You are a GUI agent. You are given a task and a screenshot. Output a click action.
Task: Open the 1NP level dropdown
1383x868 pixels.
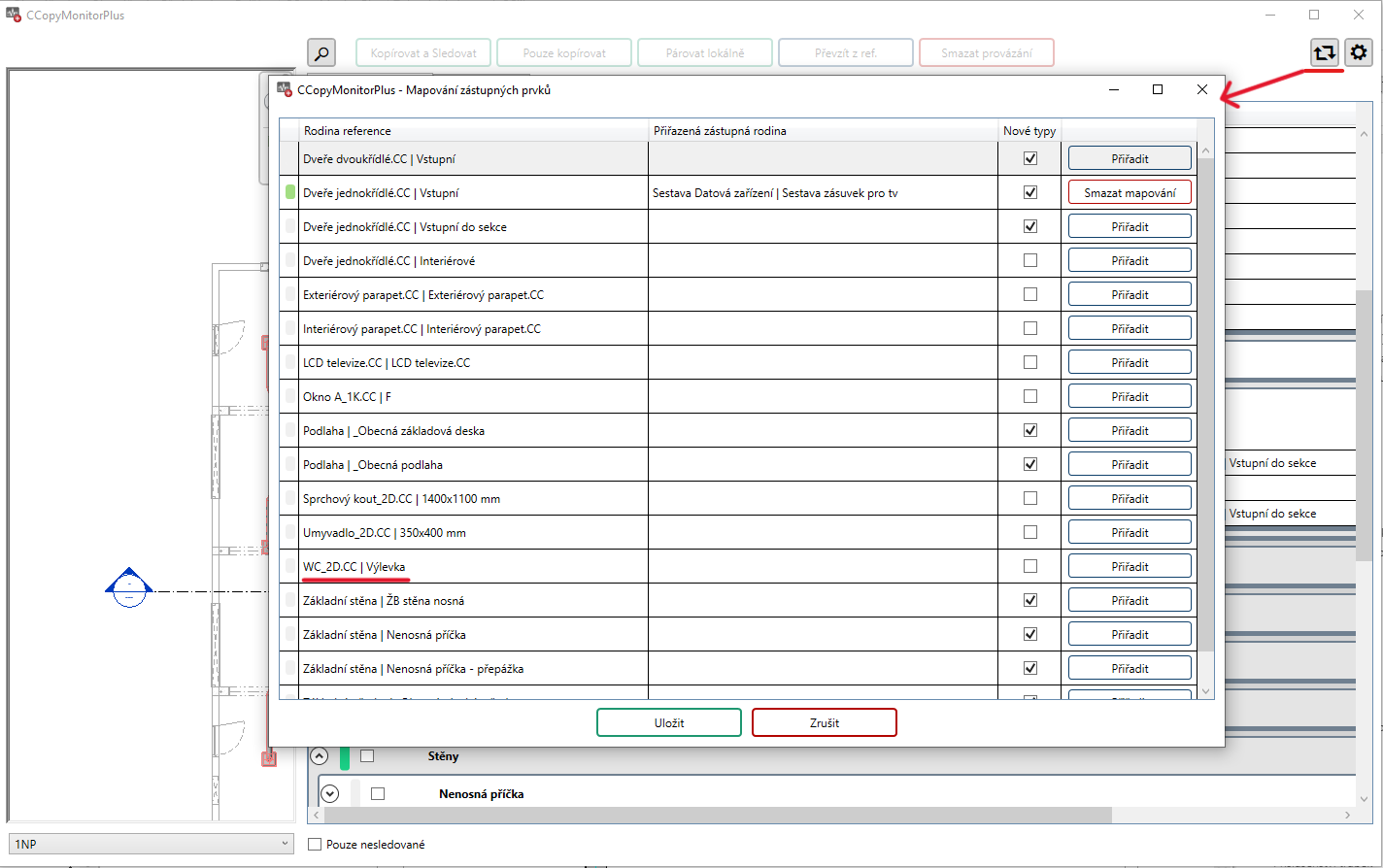click(151, 844)
